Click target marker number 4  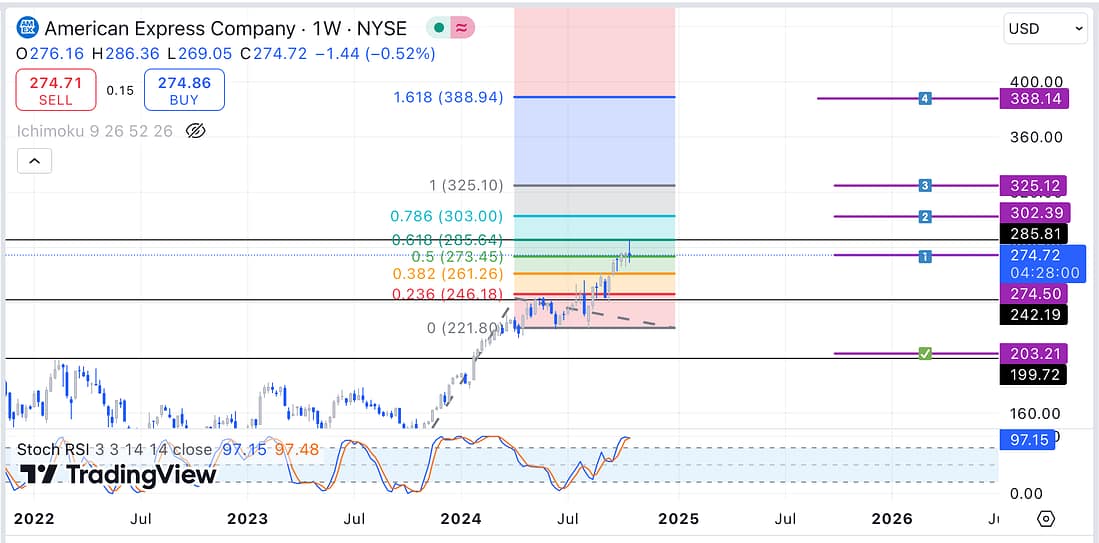pyautogui.click(x=925, y=98)
